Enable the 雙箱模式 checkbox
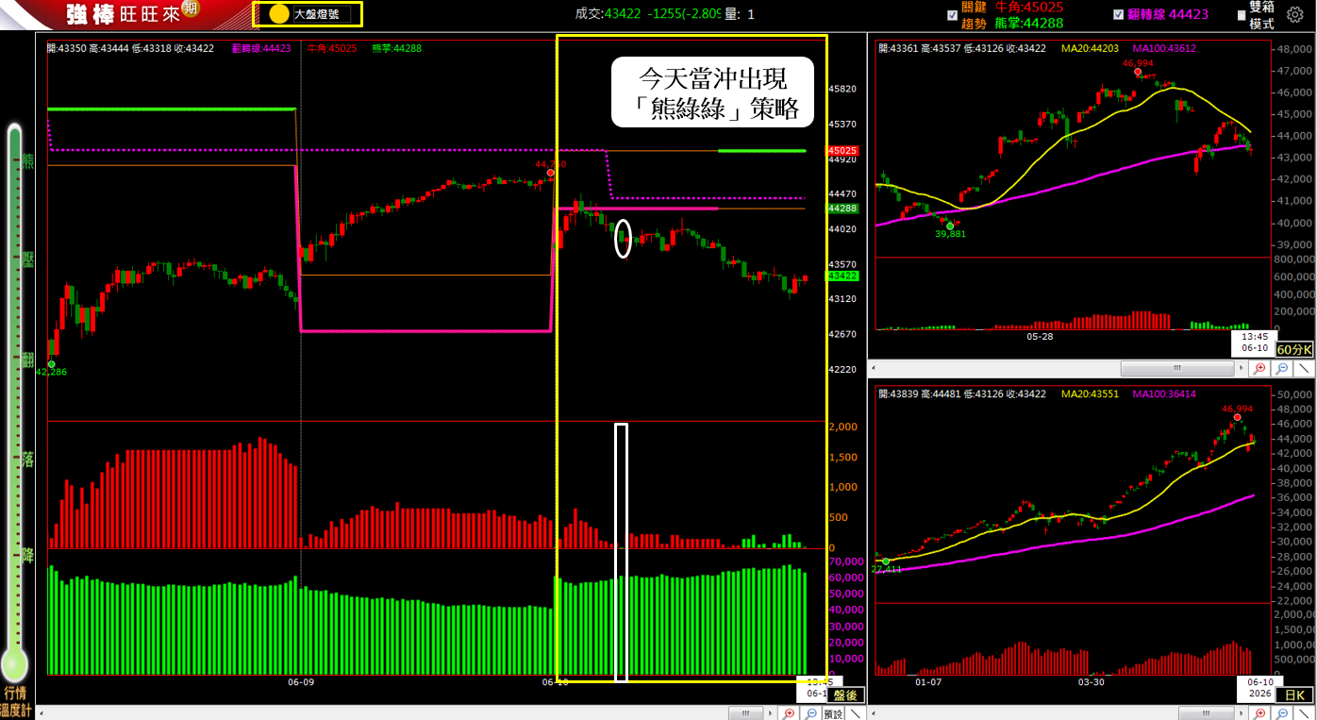Image resolution: width=1317 pixels, height=720 pixels. coord(1242,15)
